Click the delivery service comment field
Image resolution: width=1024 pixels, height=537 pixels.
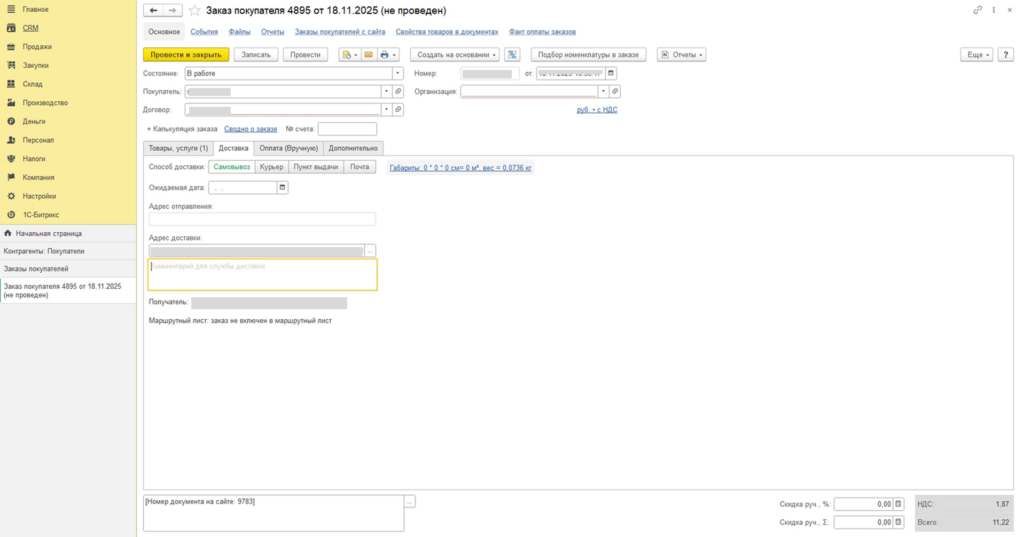263,275
